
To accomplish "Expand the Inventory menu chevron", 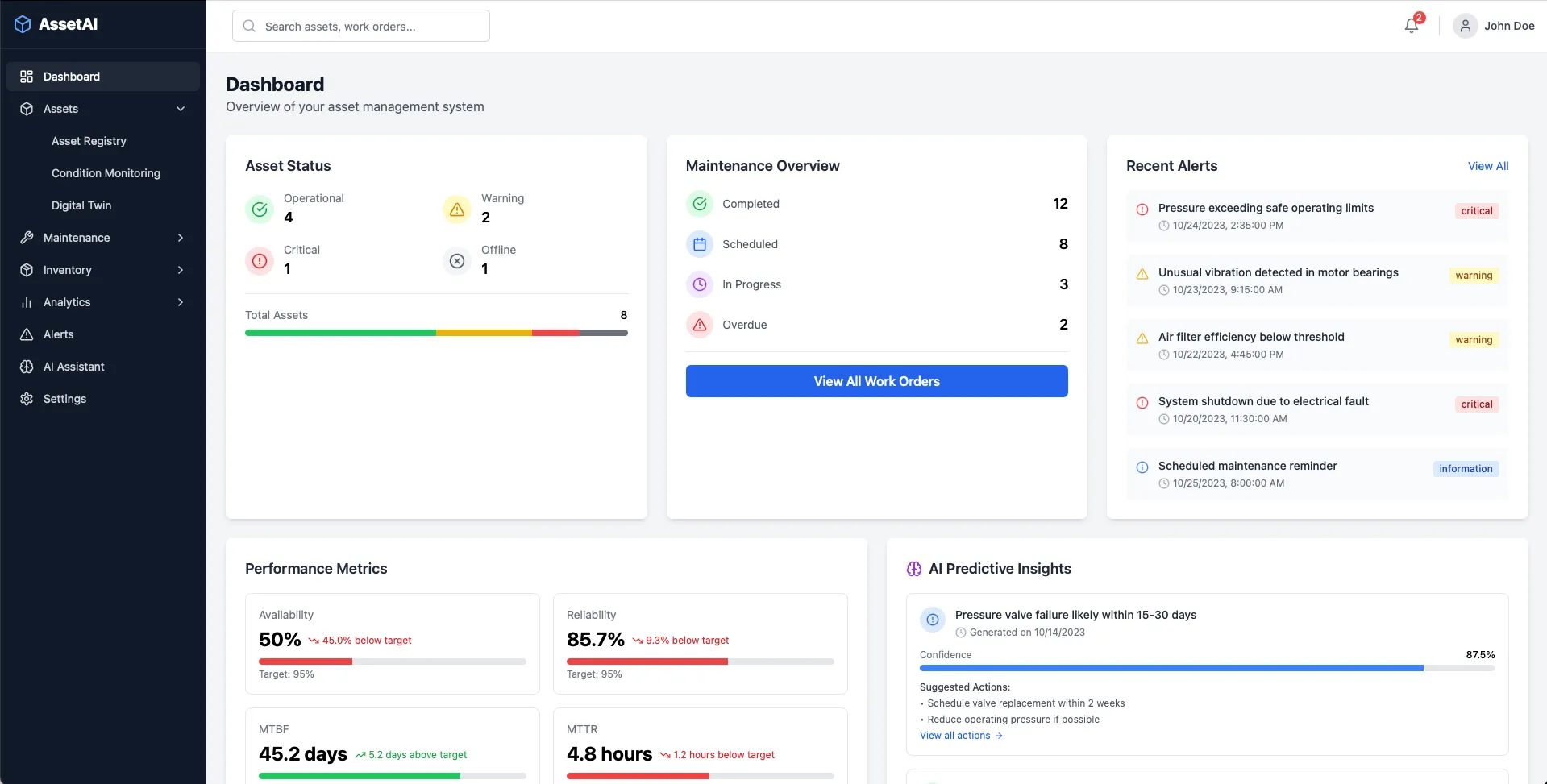I will [181, 270].
